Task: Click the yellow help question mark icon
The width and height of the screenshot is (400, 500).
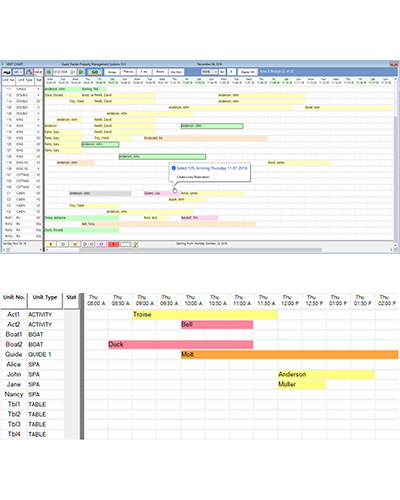Action: (135, 244)
